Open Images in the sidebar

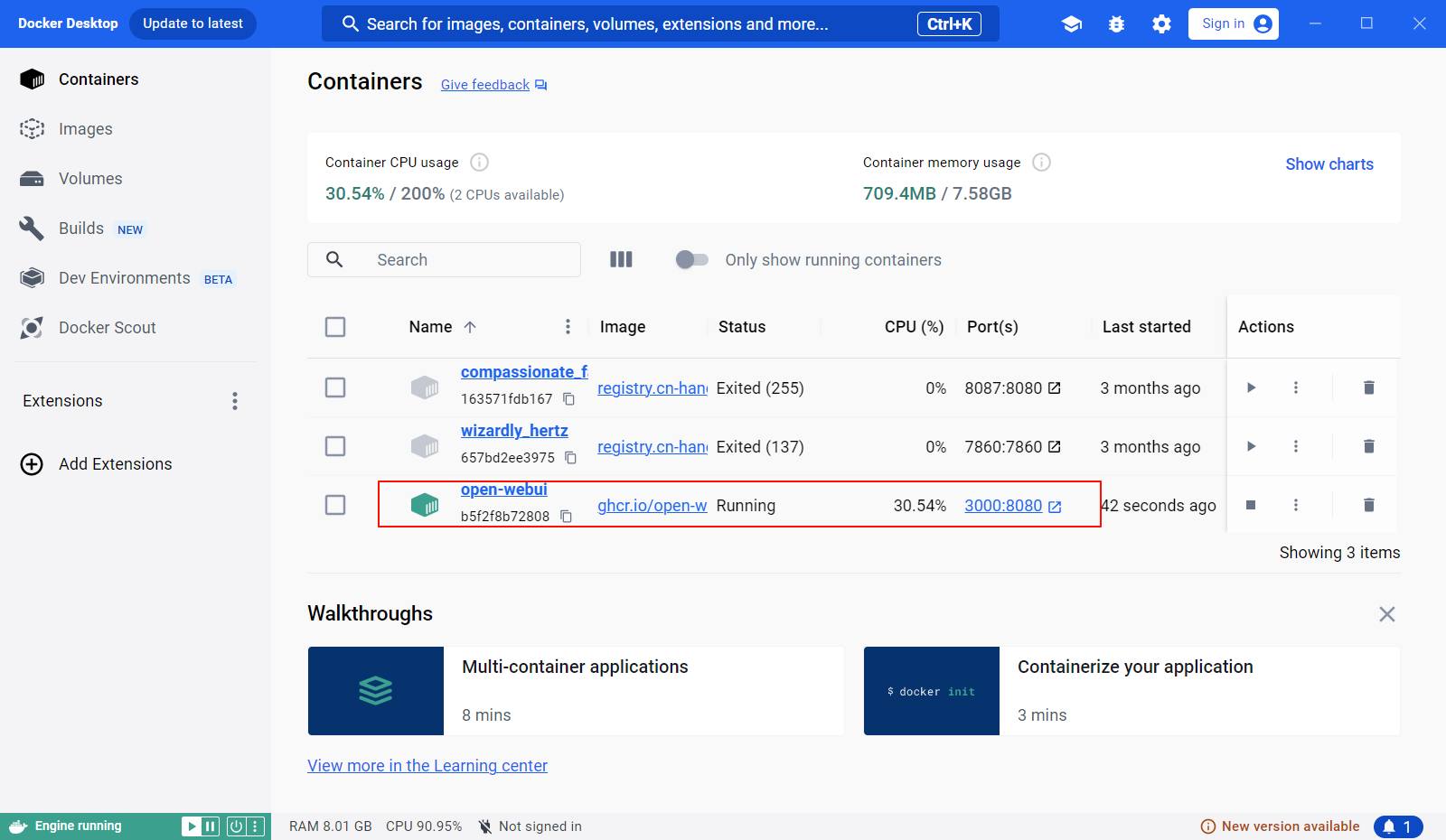pos(86,129)
